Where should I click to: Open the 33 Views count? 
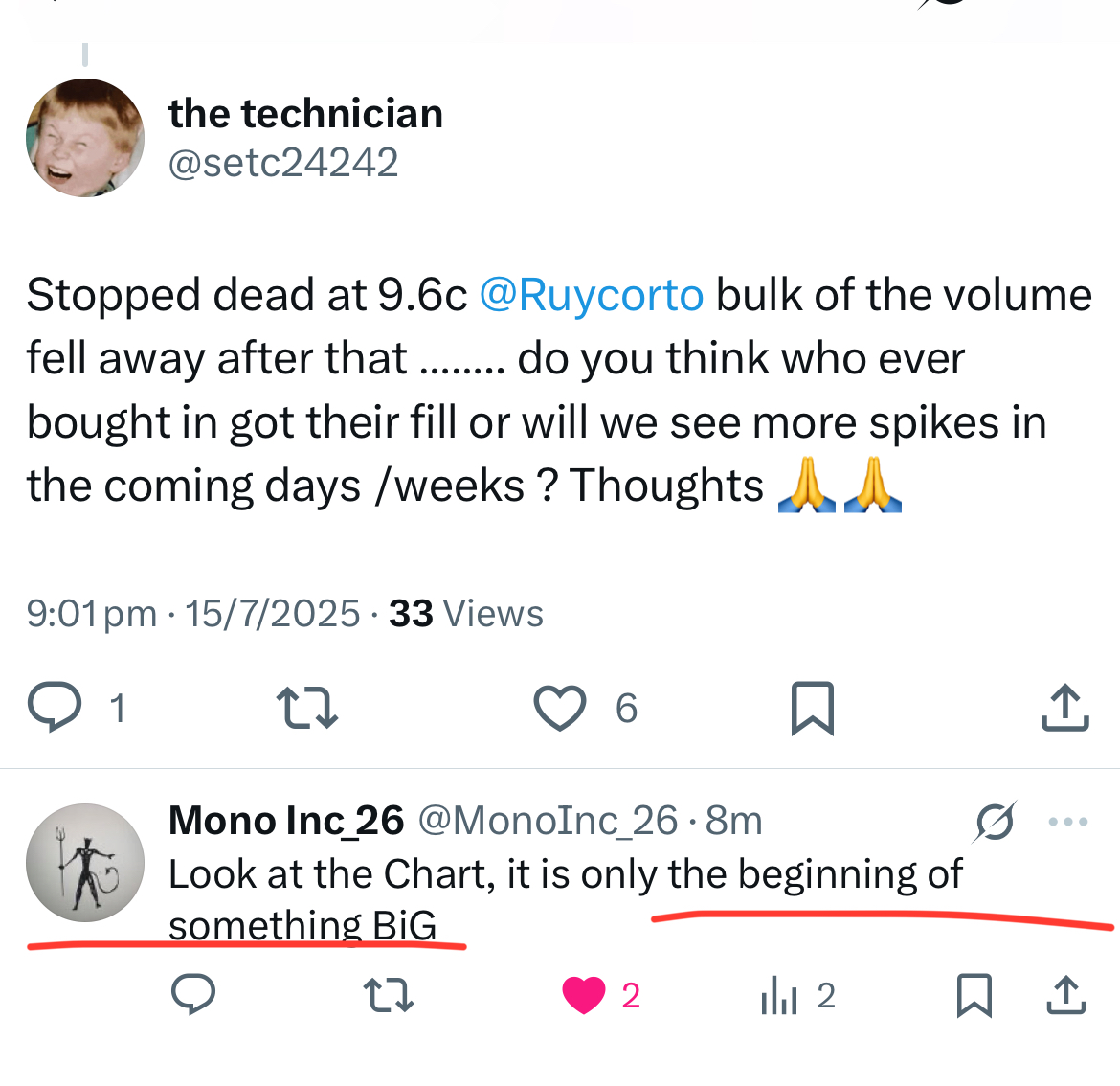pos(466,614)
